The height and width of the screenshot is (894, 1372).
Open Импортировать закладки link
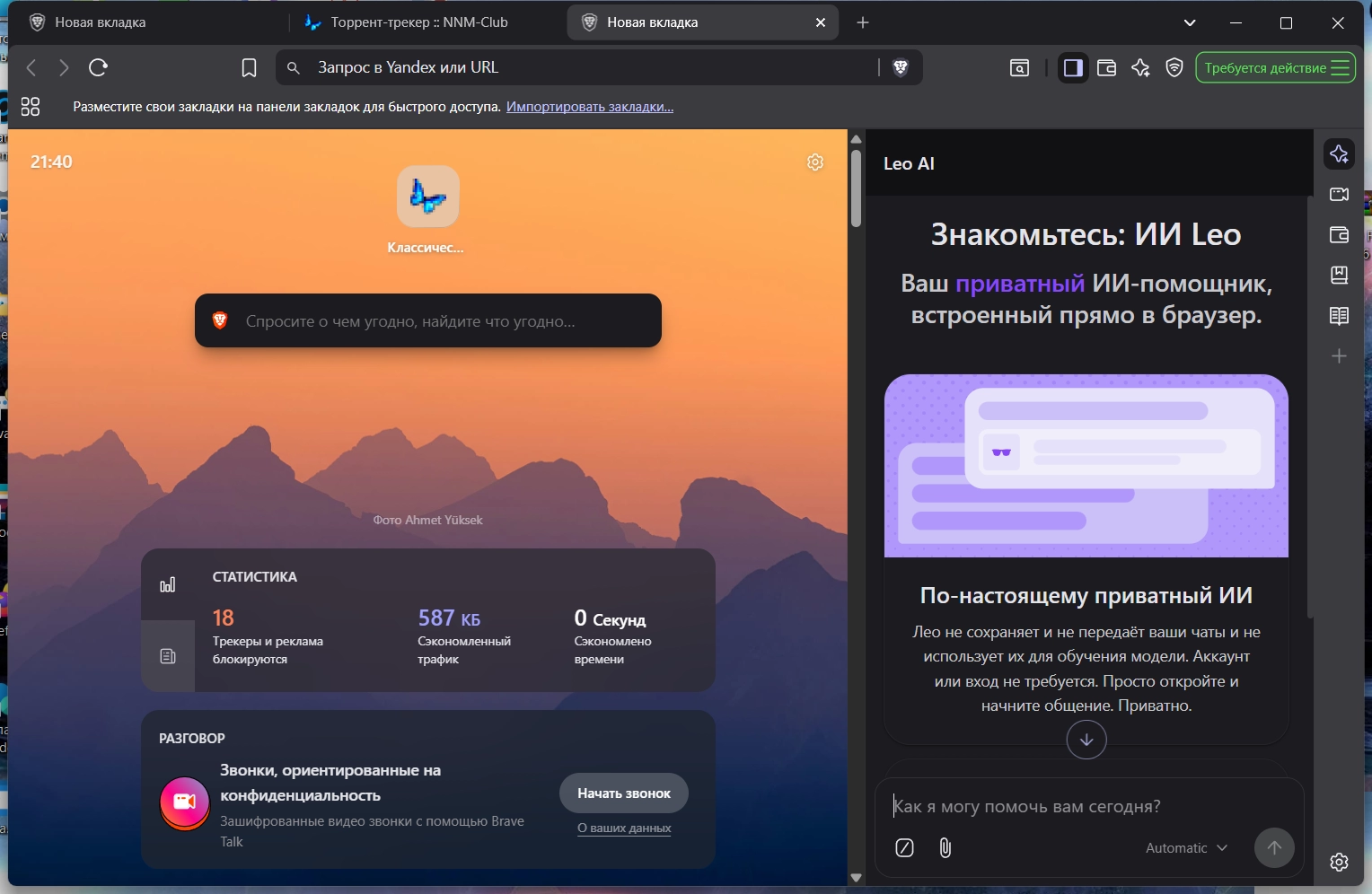point(590,107)
